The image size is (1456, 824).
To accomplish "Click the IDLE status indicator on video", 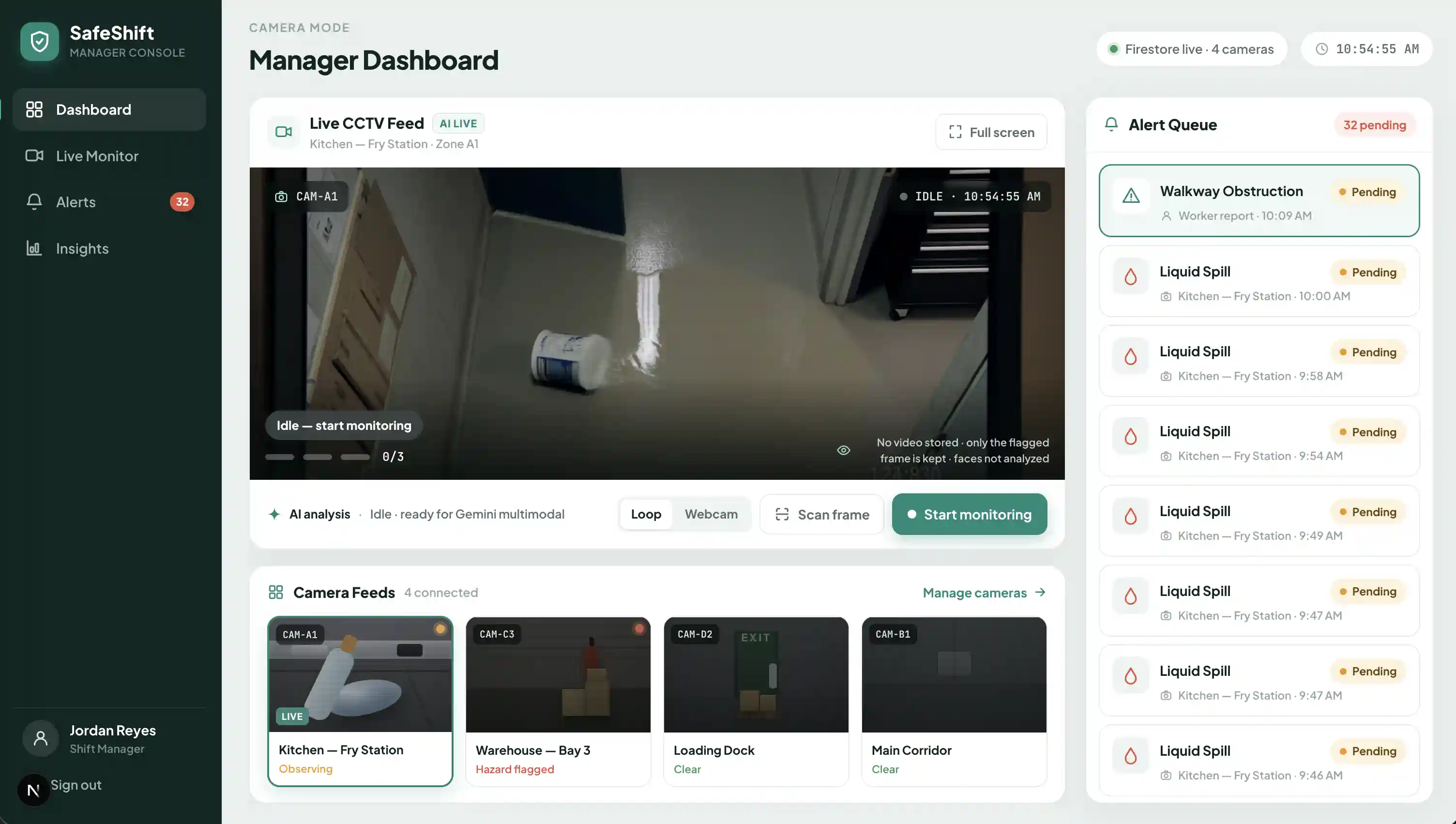I will 970,197.
